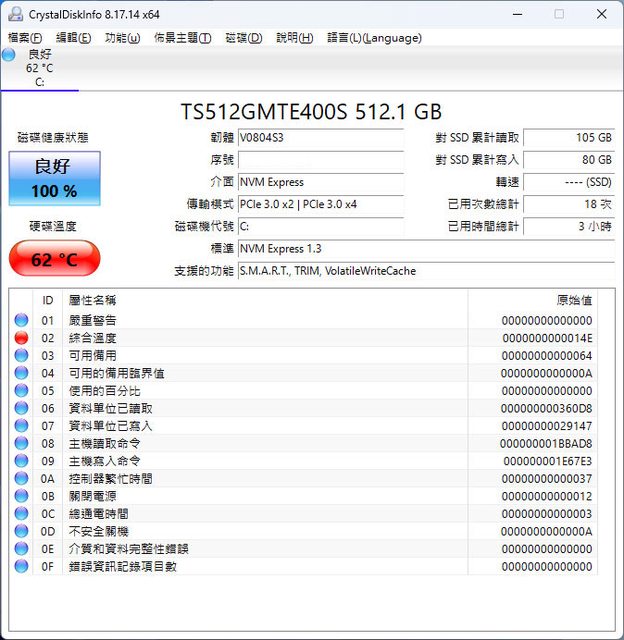Click the red 62 °C temperature button

pos(54,260)
